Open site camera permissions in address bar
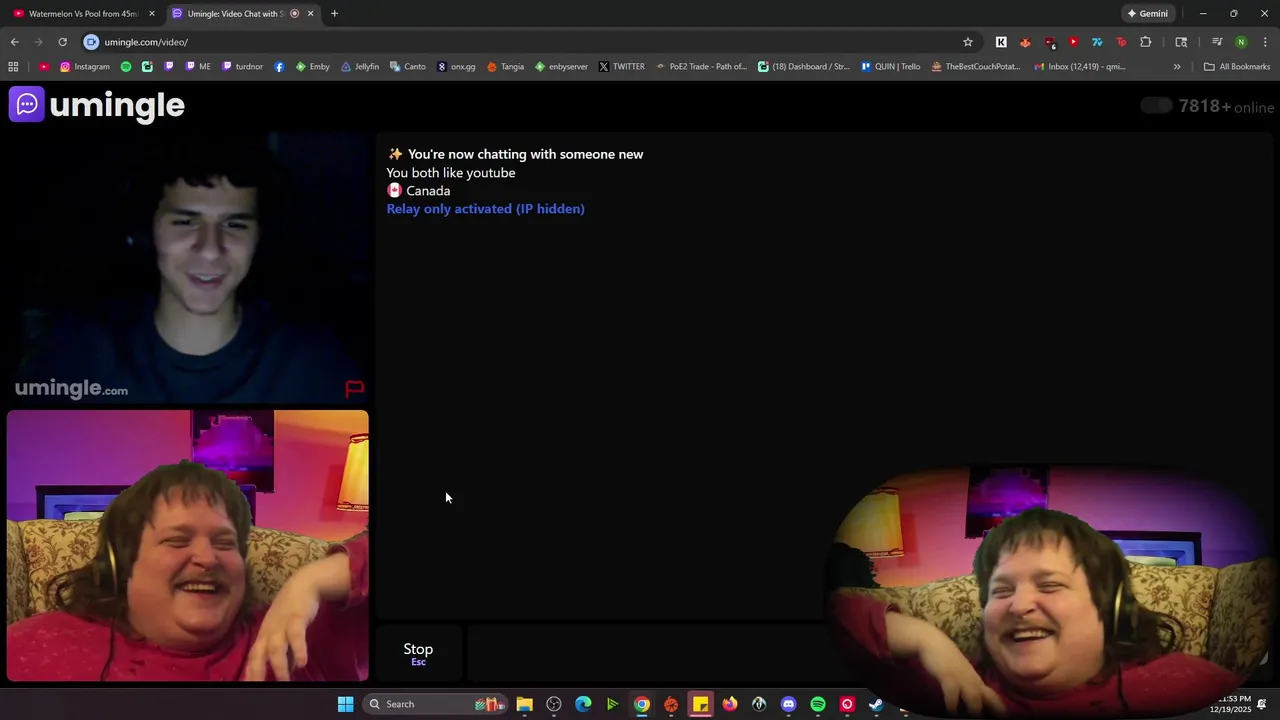Screen dimensions: 1280x720 pos(91,42)
